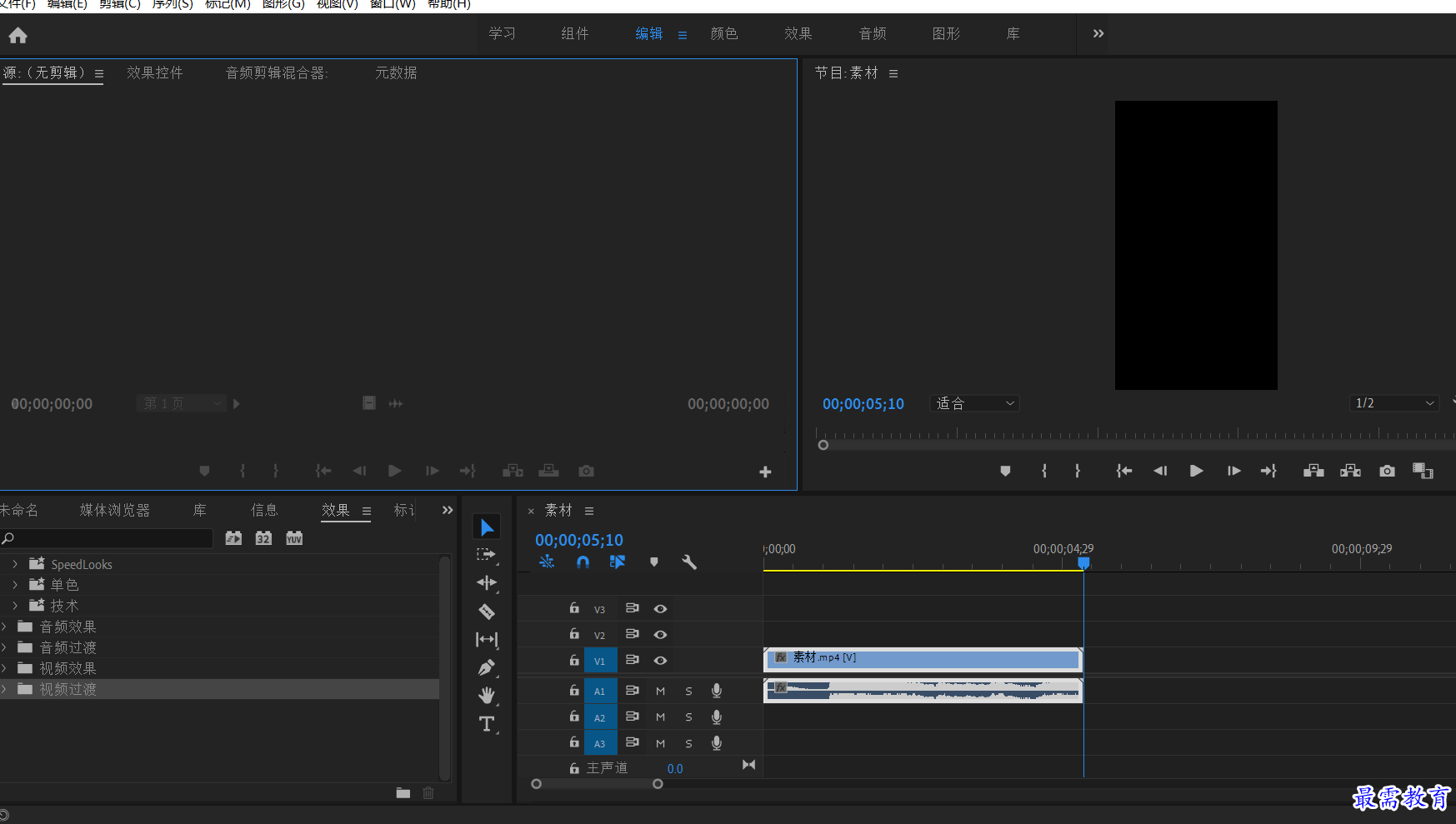
Task: Step forward one frame in Program monitor
Action: [1234, 471]
